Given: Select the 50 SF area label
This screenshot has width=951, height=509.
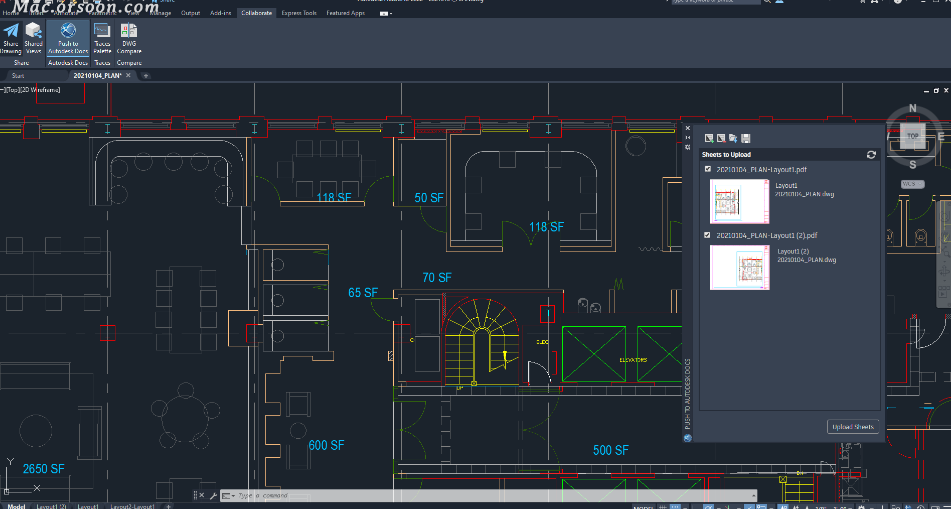Looking at the screenshot, I should (429, 198).
